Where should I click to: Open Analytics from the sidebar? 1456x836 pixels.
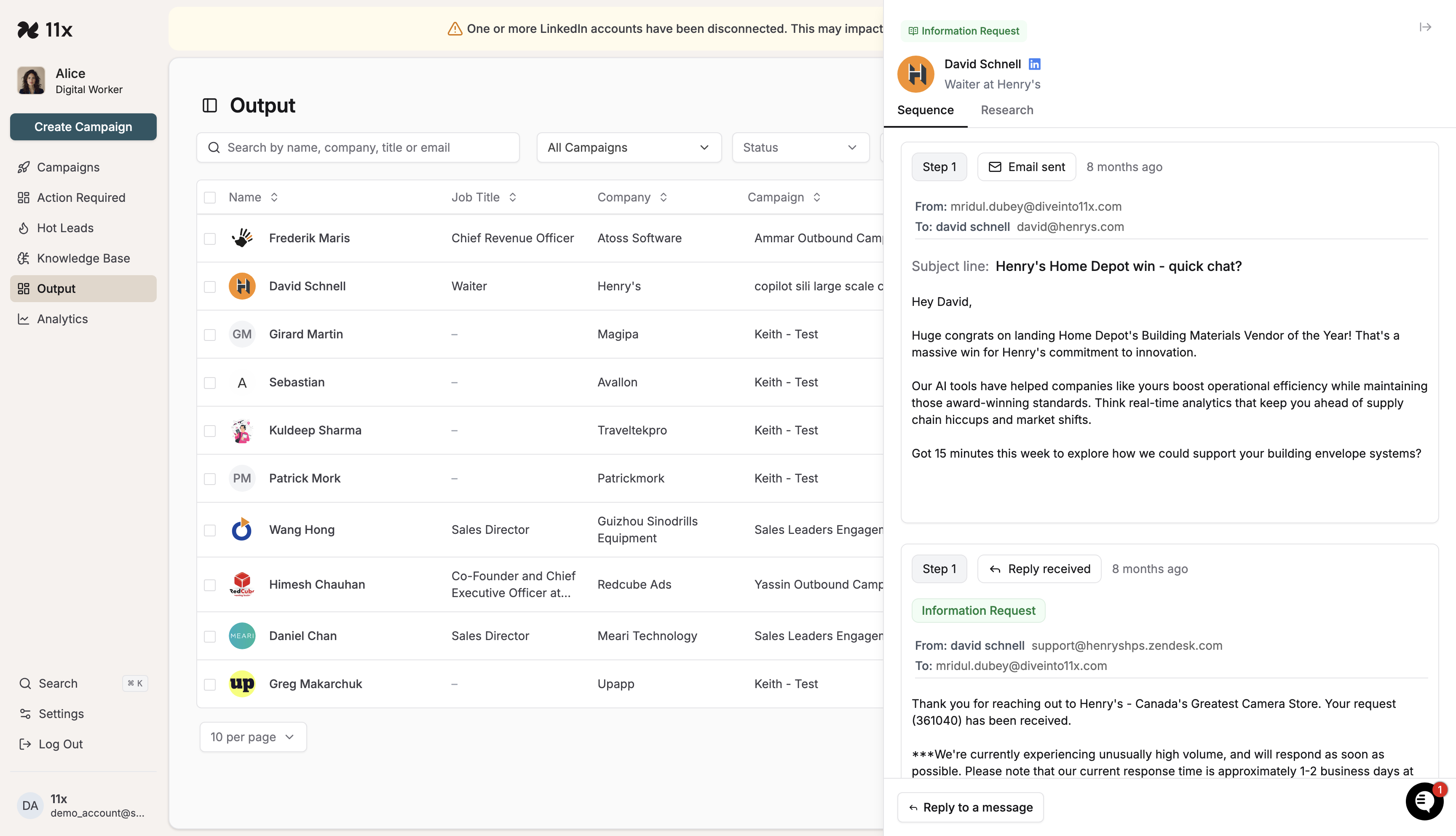pos(62,319)
